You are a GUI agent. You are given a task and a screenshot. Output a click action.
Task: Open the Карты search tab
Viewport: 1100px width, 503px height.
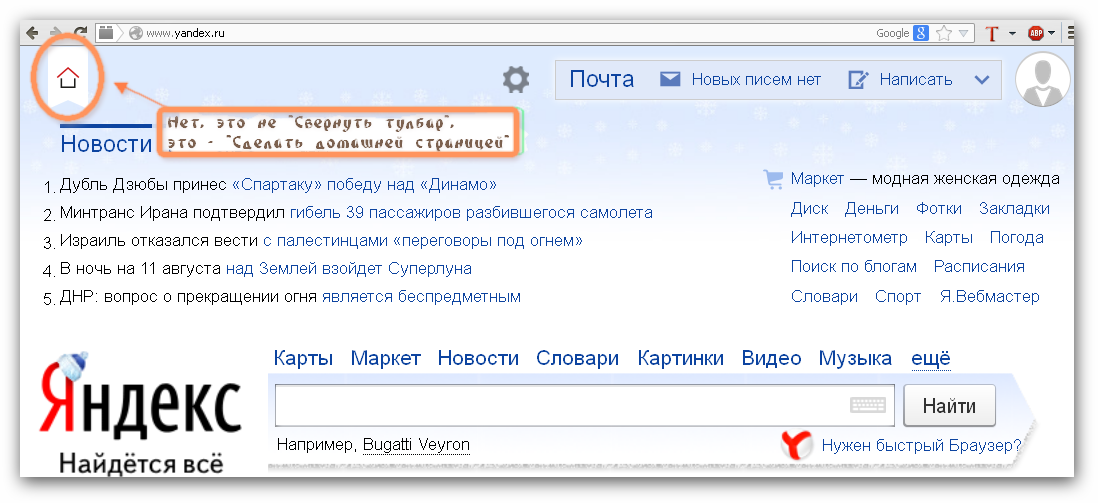tap(303, 358)
